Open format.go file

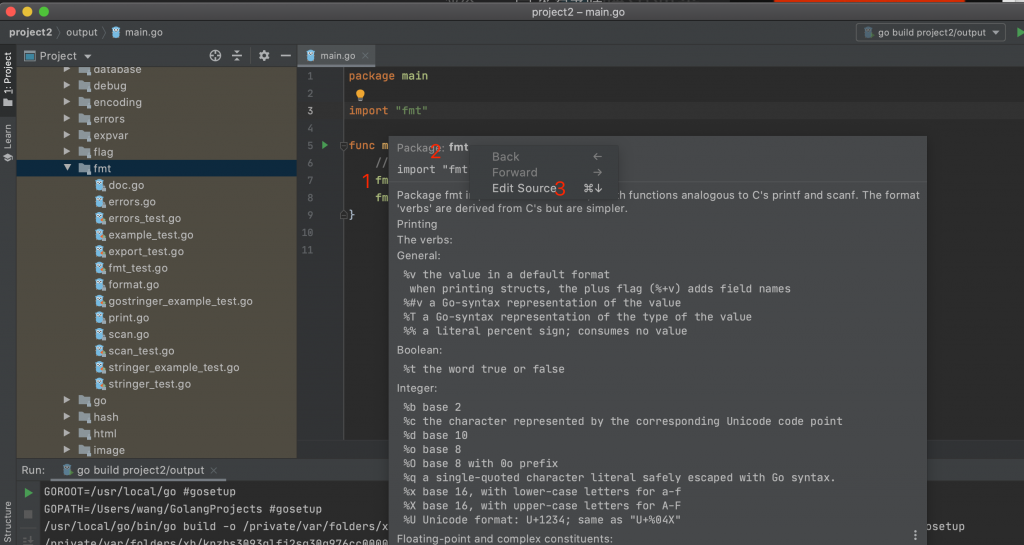(x=133, y=285)
